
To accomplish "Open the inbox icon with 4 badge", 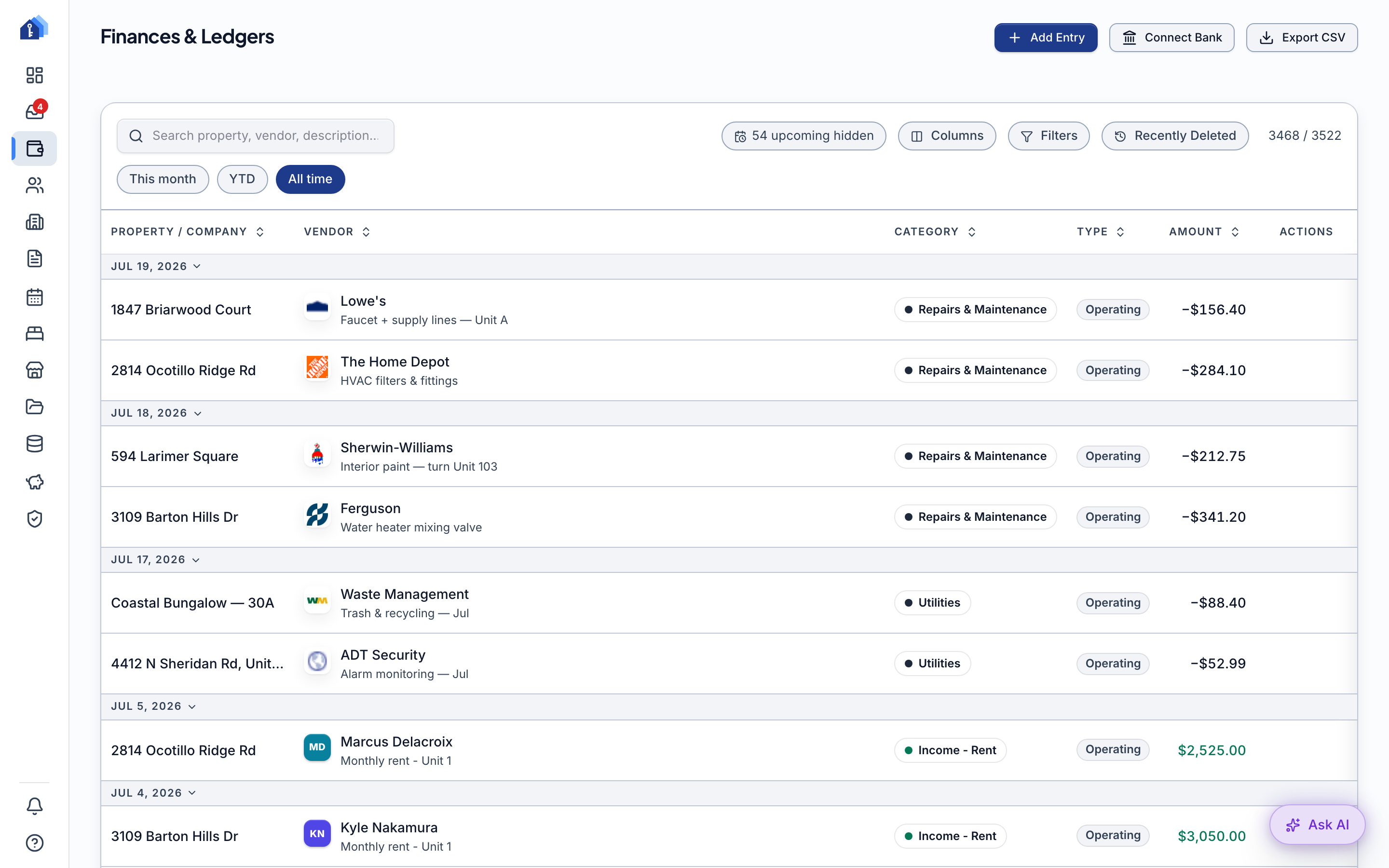I will coord(34,111).
